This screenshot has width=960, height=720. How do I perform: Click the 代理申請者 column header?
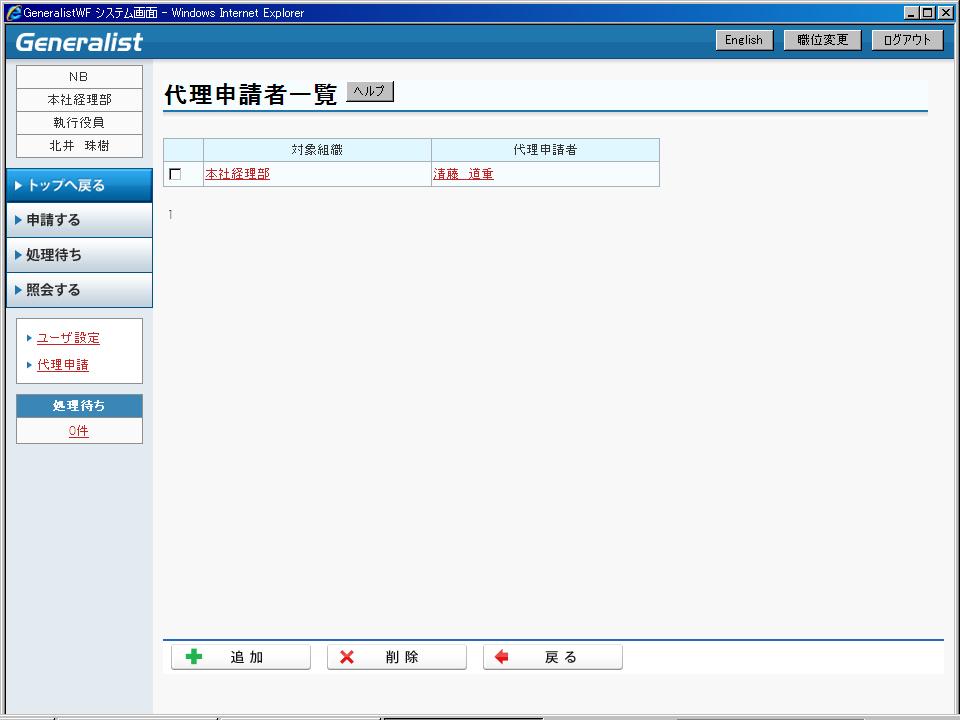[x=545, y=150]
